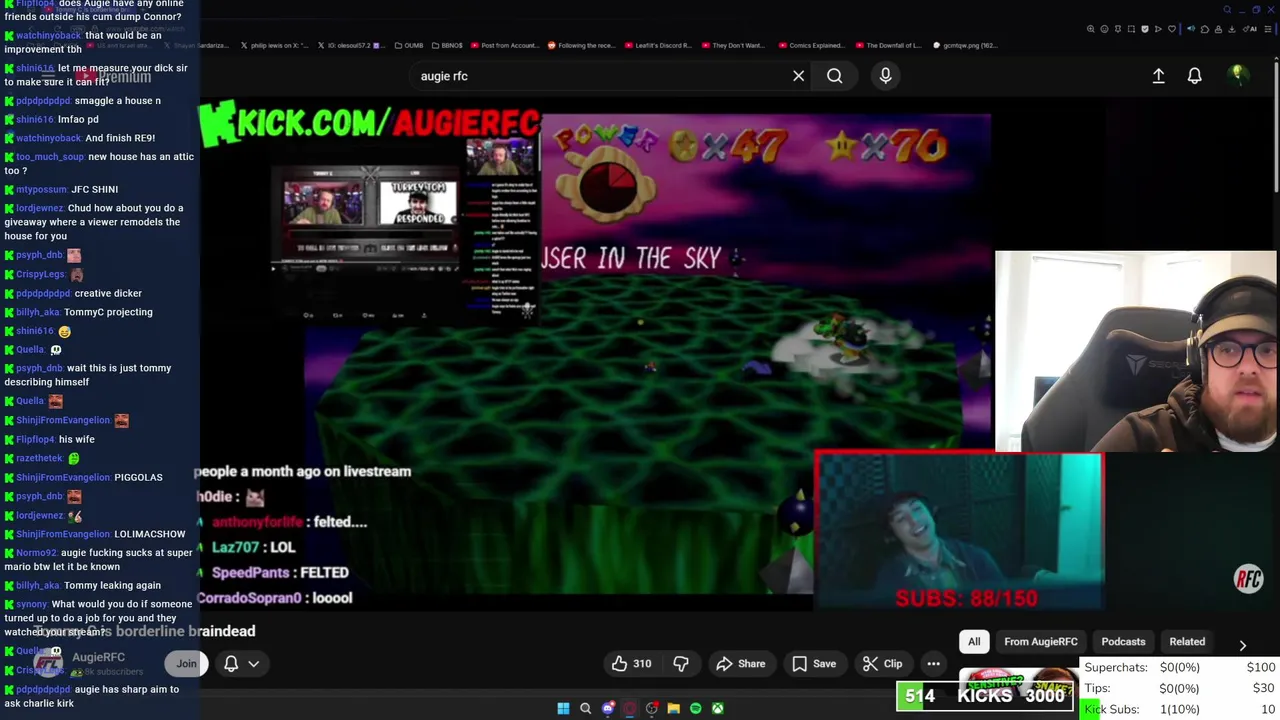This screenshot has width=1280, height=720.
Task: Open the Windows Start button
Action: (563, 708)
